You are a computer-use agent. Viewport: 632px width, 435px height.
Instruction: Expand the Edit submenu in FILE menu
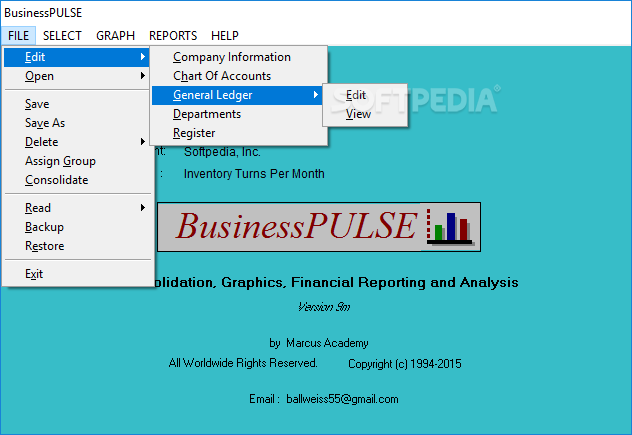tap(77, 57)
